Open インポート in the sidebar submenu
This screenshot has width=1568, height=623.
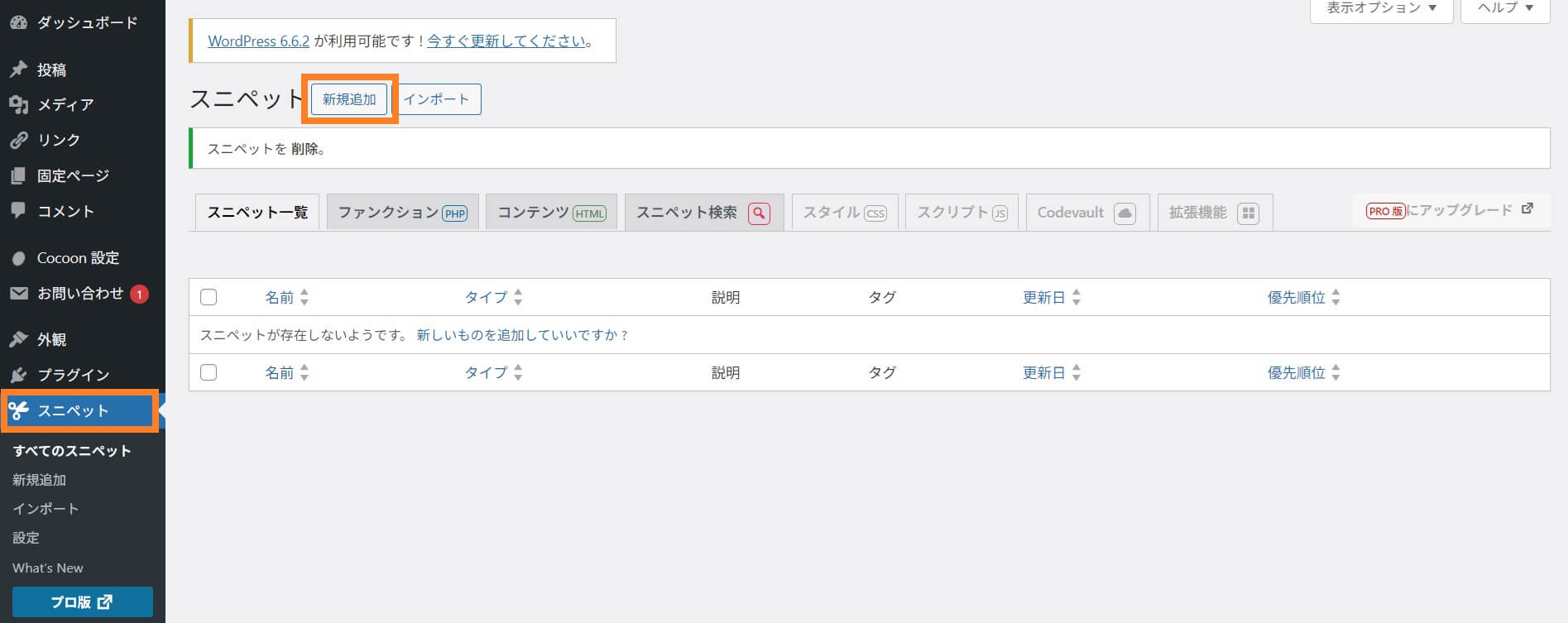click(x=46, y=509)
